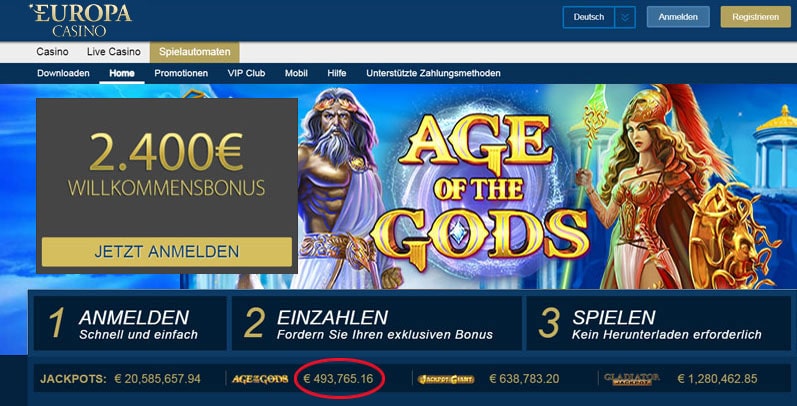Image resolution: width=797 pixels, height=406 pixels.
Task: Switch to the Casino tab
Action: point(52,52)
